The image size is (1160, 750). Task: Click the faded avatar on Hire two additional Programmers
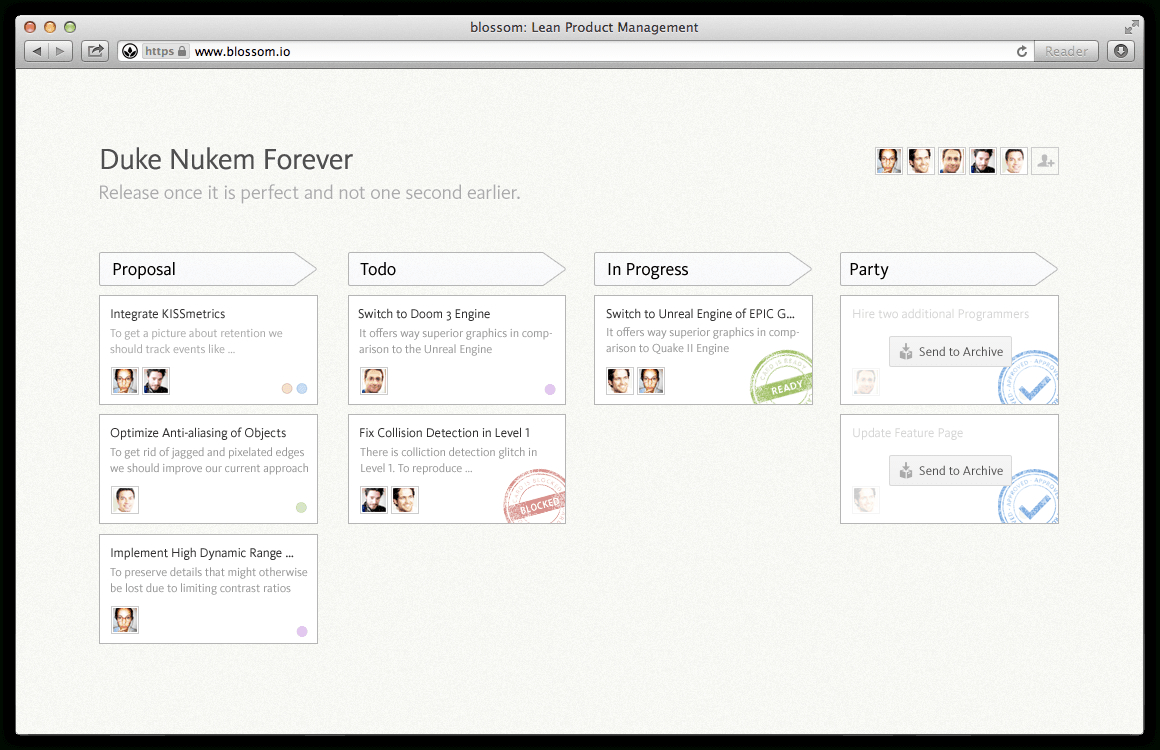[866, 382]
